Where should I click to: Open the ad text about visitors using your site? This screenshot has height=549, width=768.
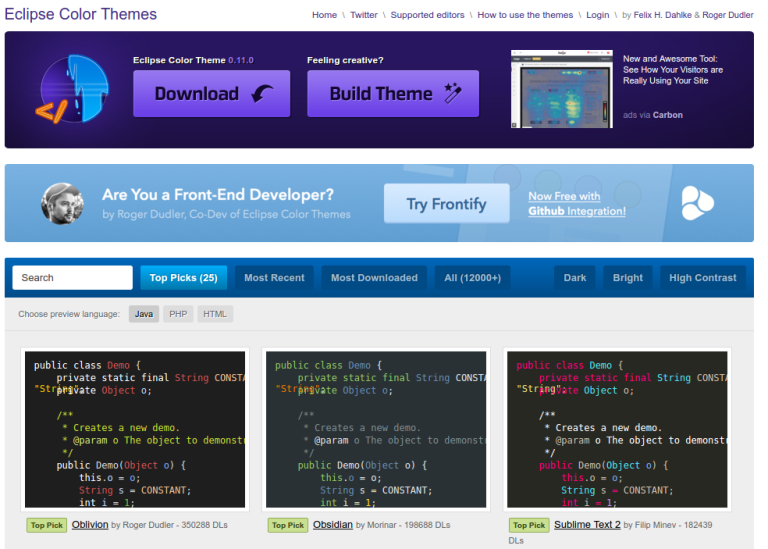pos(672,70)
